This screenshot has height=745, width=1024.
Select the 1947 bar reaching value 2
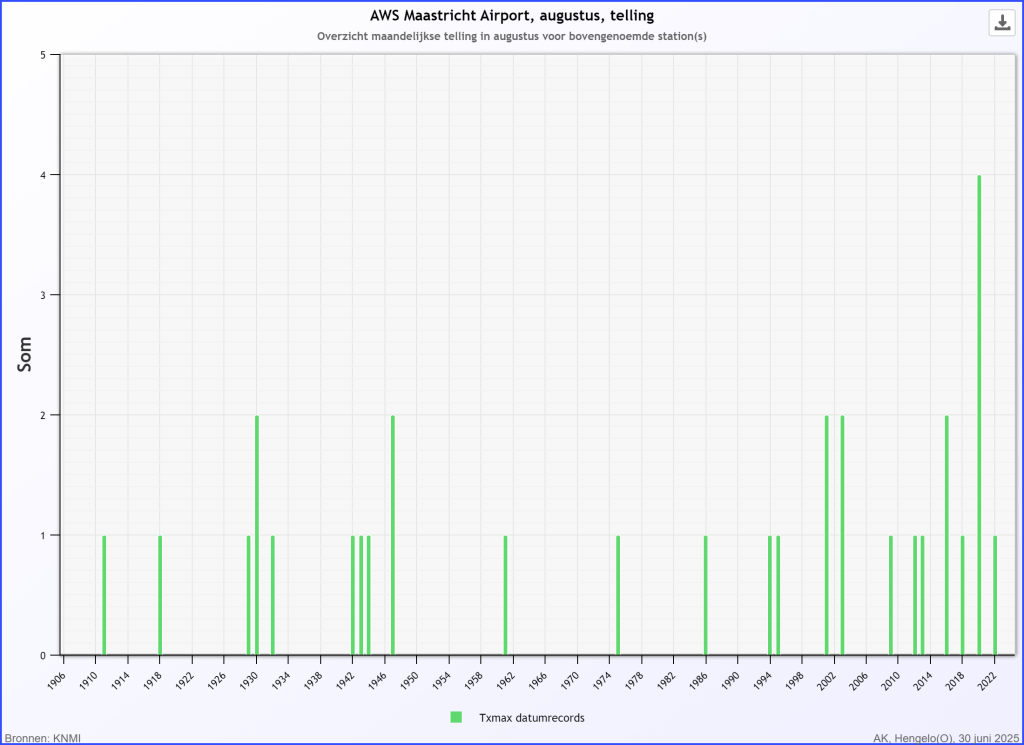click(x=392, y=535)
